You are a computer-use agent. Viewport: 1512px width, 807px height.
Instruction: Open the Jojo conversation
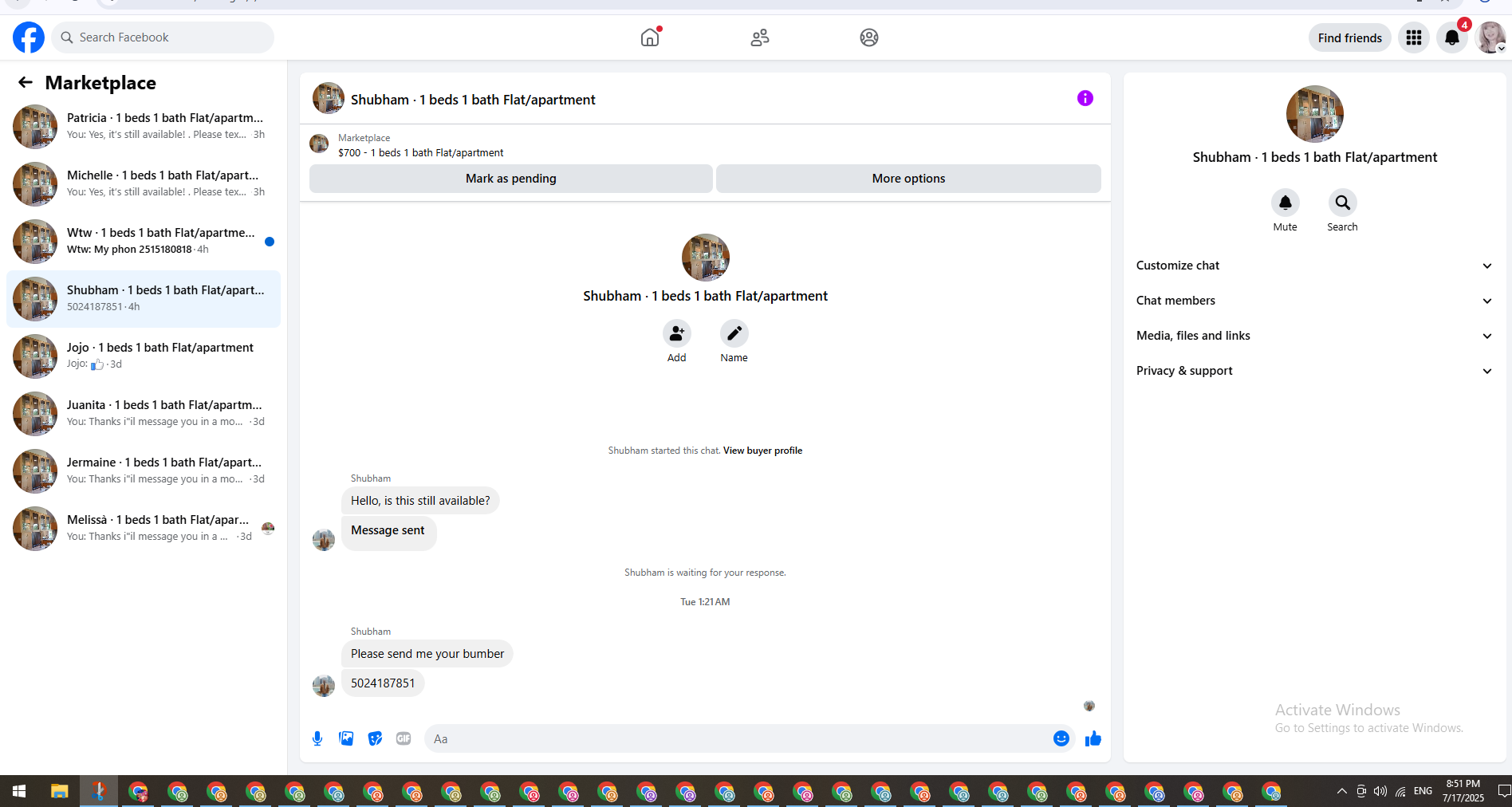(x=144, y=356)
